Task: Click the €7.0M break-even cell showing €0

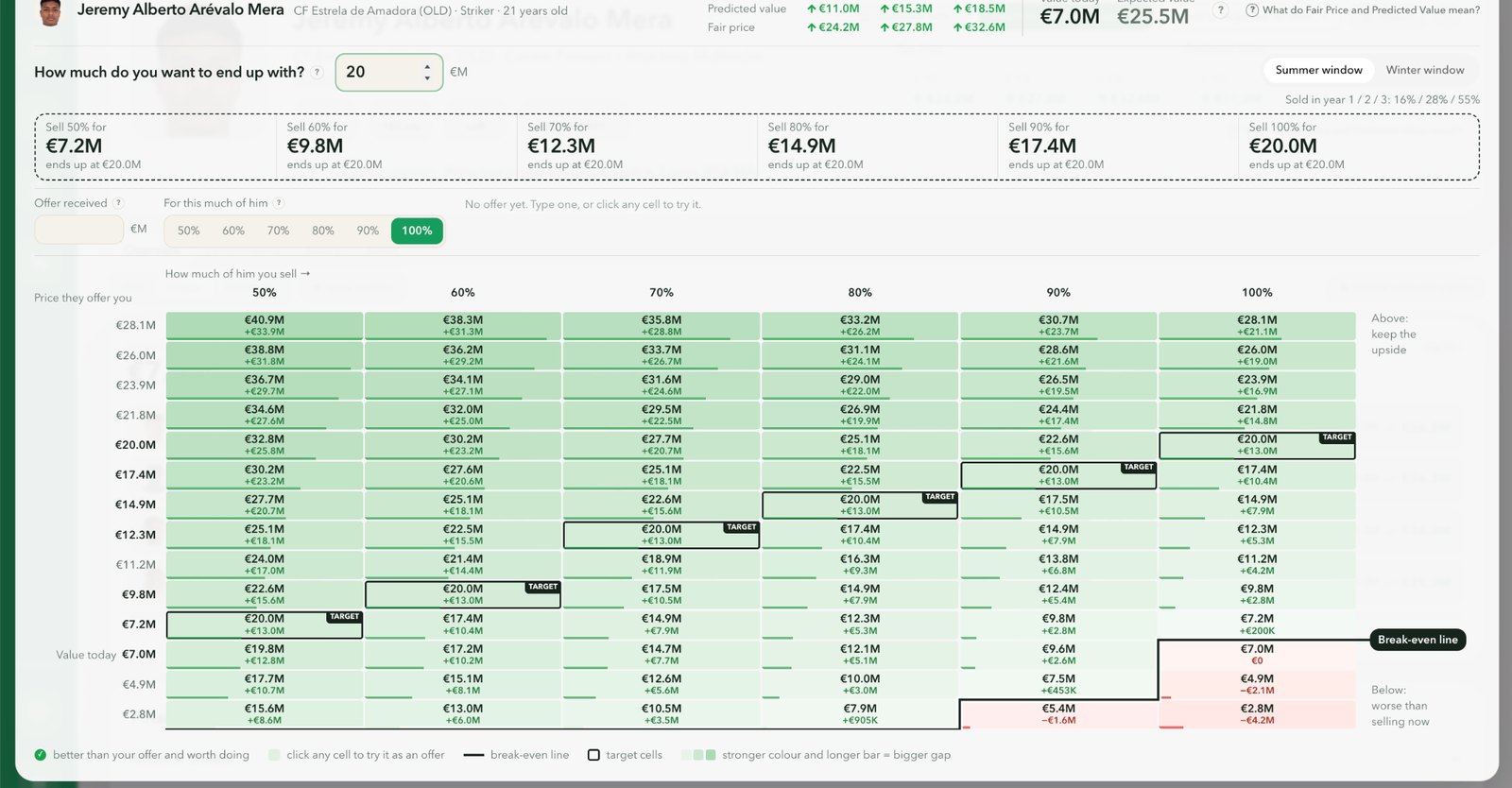Action: [1257, 655]
